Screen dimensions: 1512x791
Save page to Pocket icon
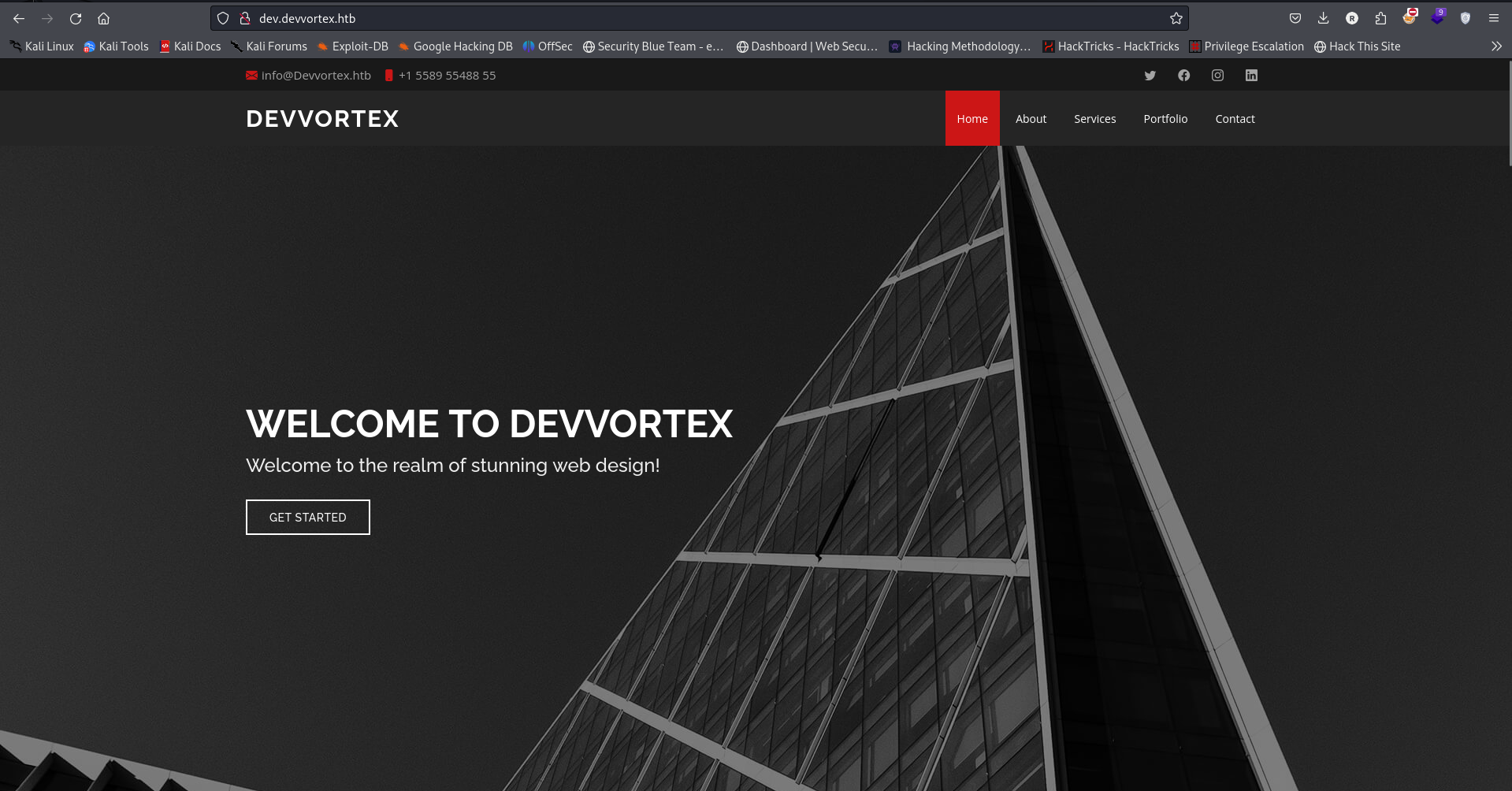tap(1295, 18)
